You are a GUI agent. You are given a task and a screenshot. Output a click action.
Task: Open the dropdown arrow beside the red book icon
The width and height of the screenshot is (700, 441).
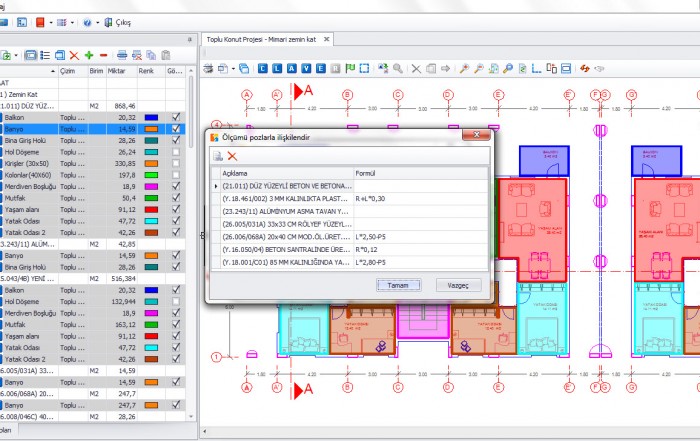(49, 21)
